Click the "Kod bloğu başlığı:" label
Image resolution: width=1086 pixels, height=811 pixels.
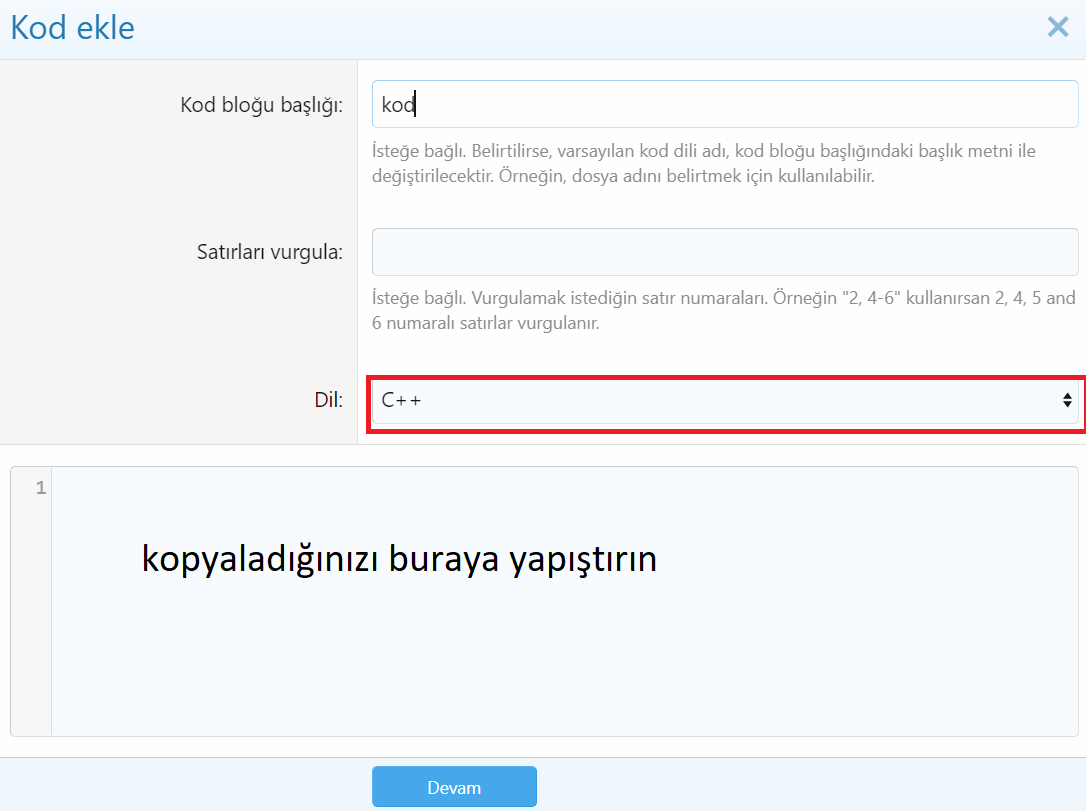[x=261, y=105]
